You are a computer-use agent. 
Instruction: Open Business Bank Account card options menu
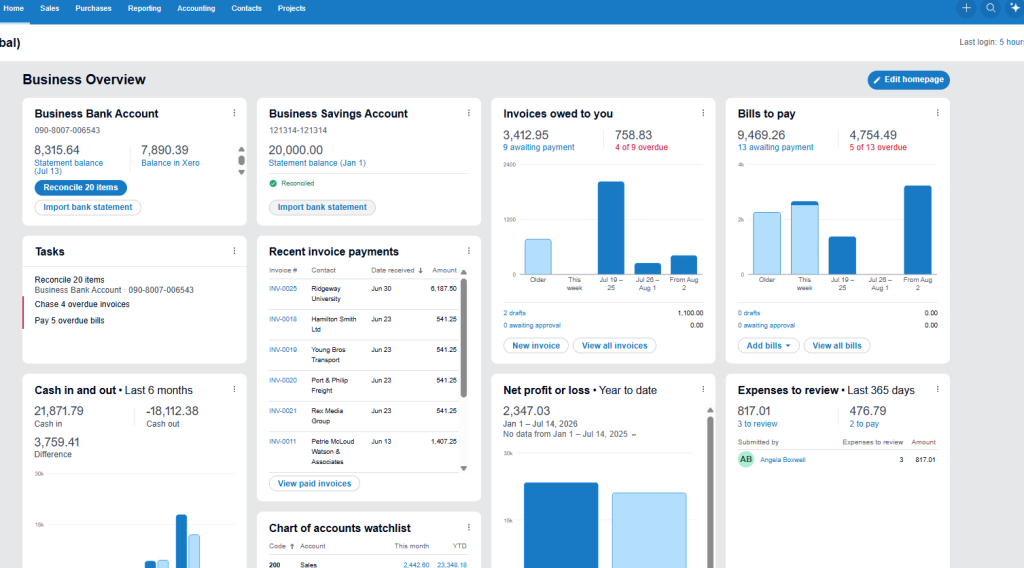pos(234,113)
